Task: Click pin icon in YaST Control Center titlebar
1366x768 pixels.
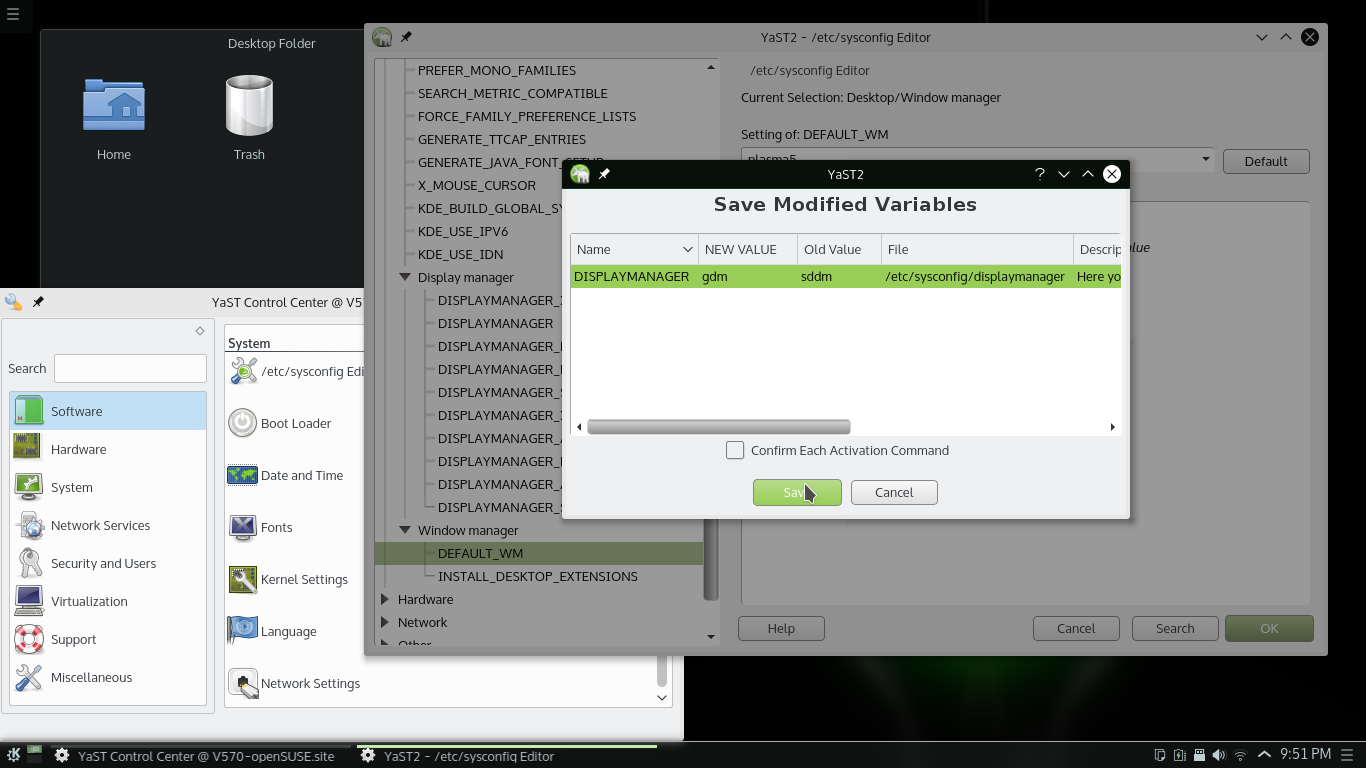Action: [x=38, y=301]
